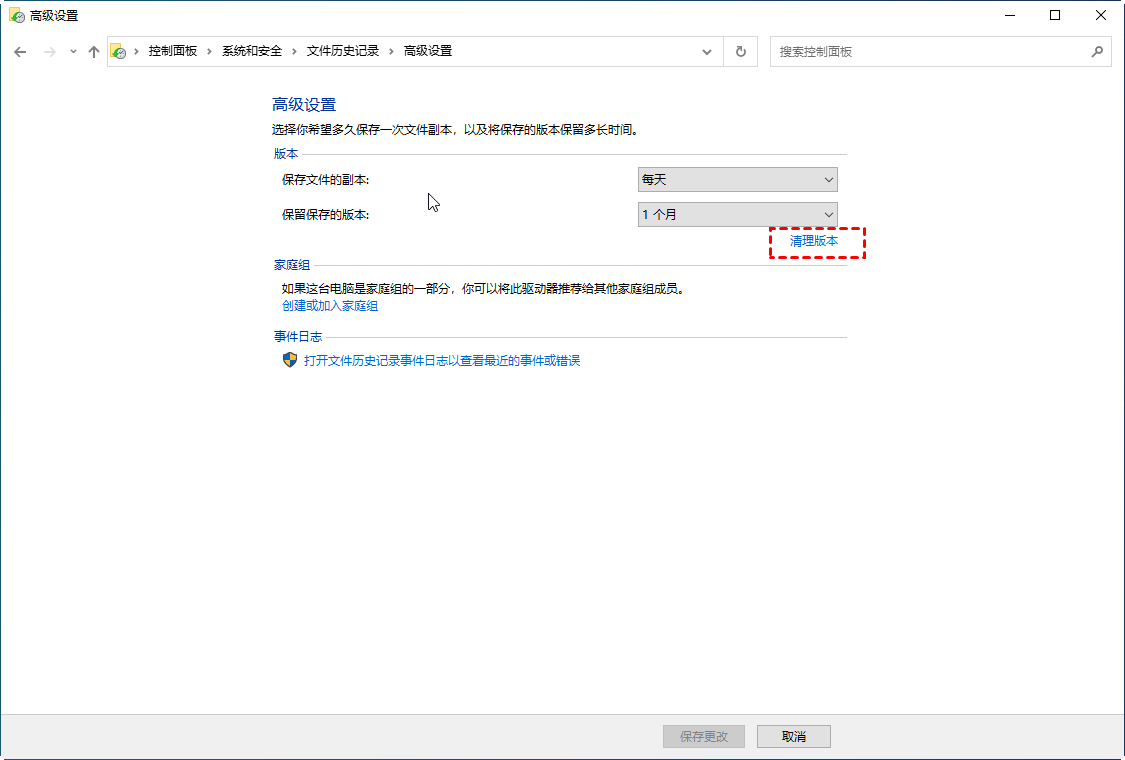
Task: Click the magnifier icon in search box
Action: pyautogui.click(x=1096, y=52)
